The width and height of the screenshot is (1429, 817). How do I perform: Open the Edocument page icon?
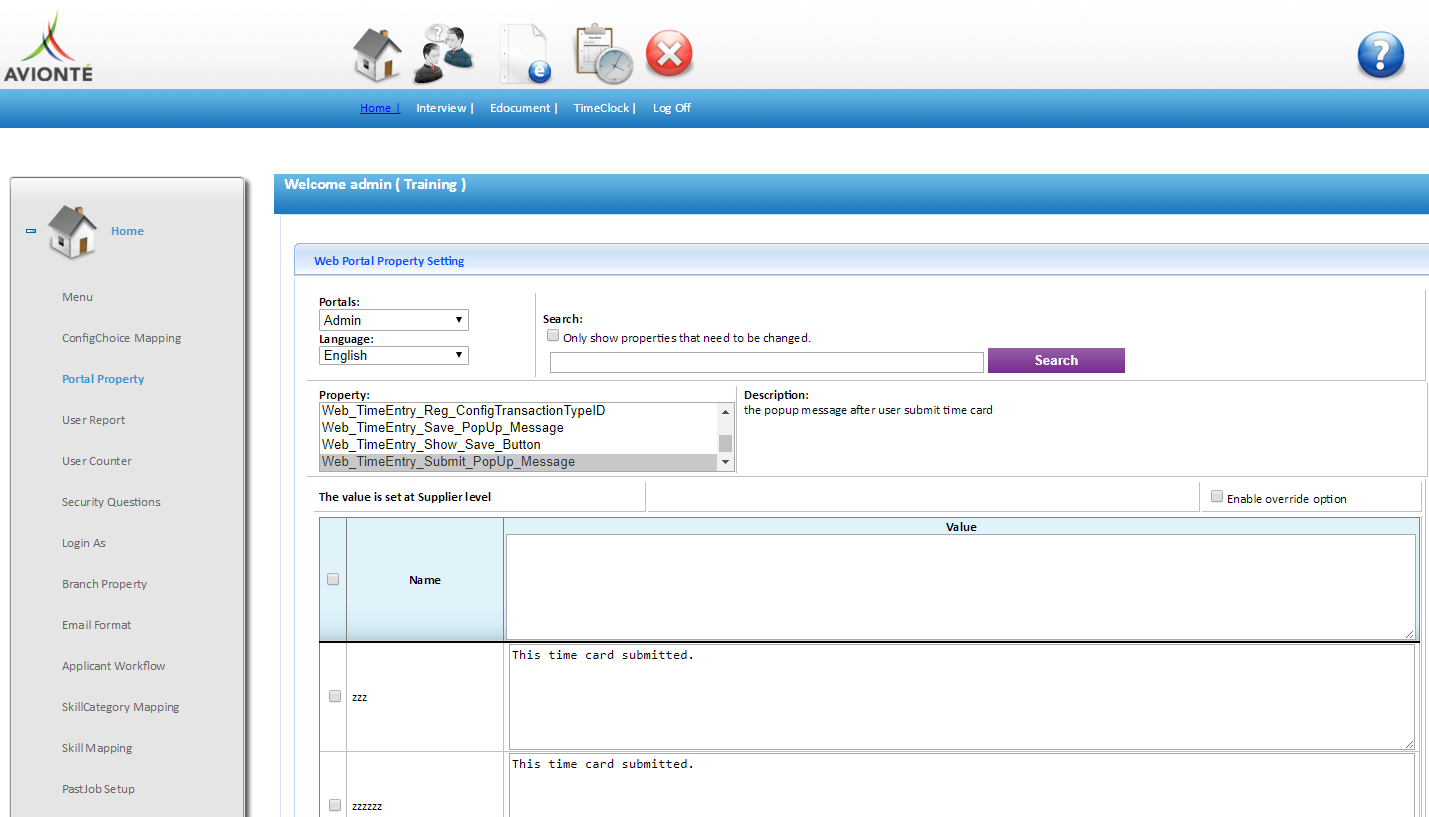(x=526, y=54)
